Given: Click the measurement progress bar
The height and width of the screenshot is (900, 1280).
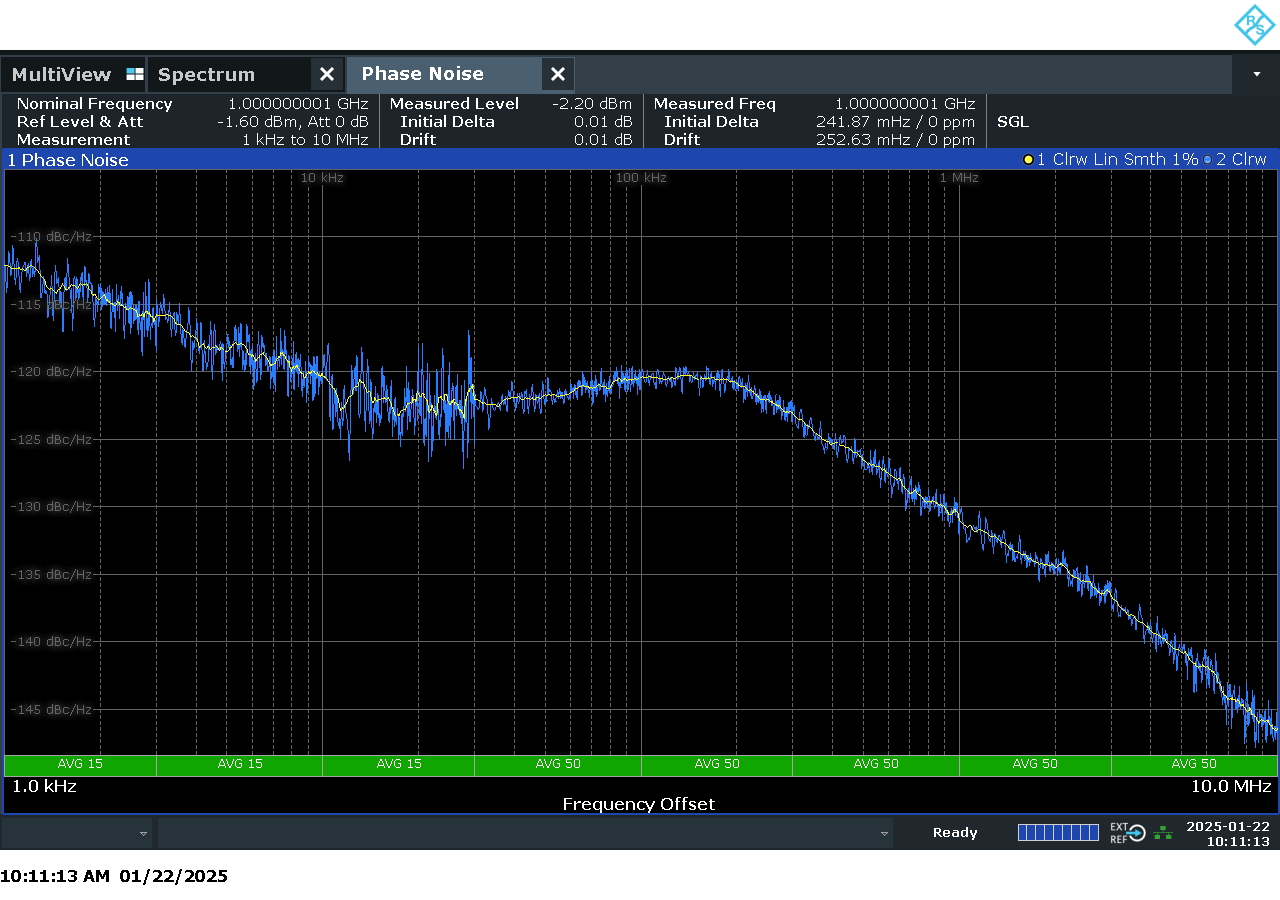Looking at the screenshot, I should [1058, 833].
